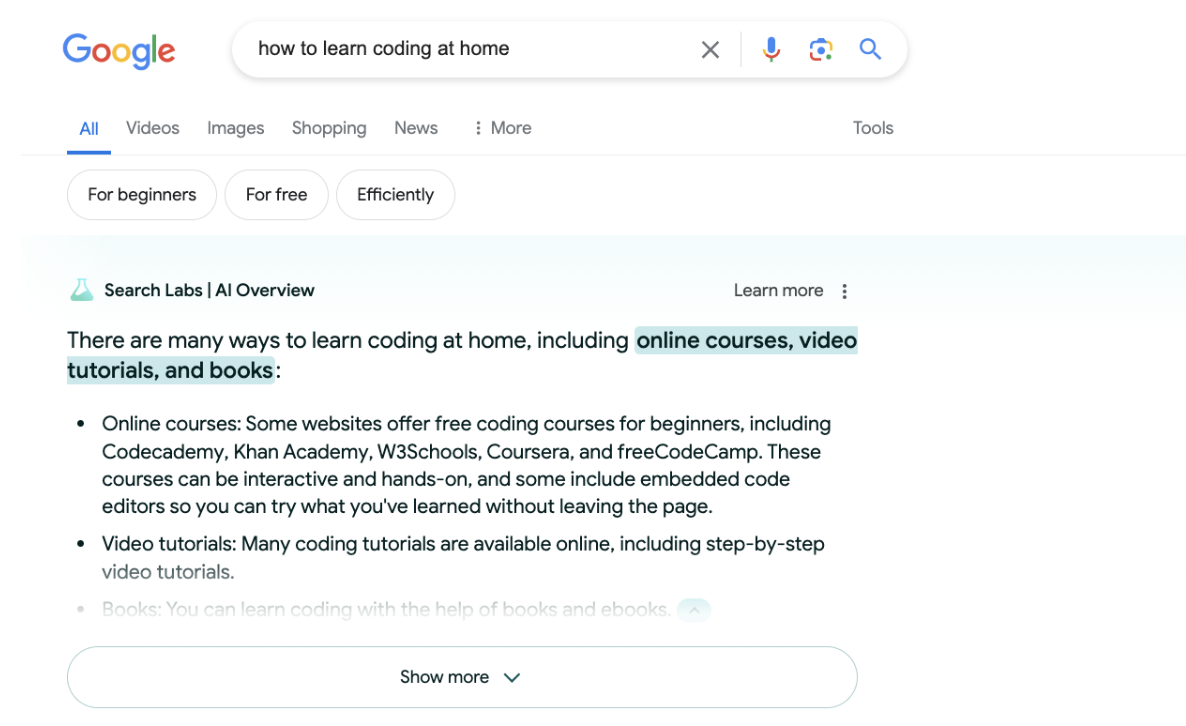Expand AI Overview with Show more

click(x=462, y=677)
